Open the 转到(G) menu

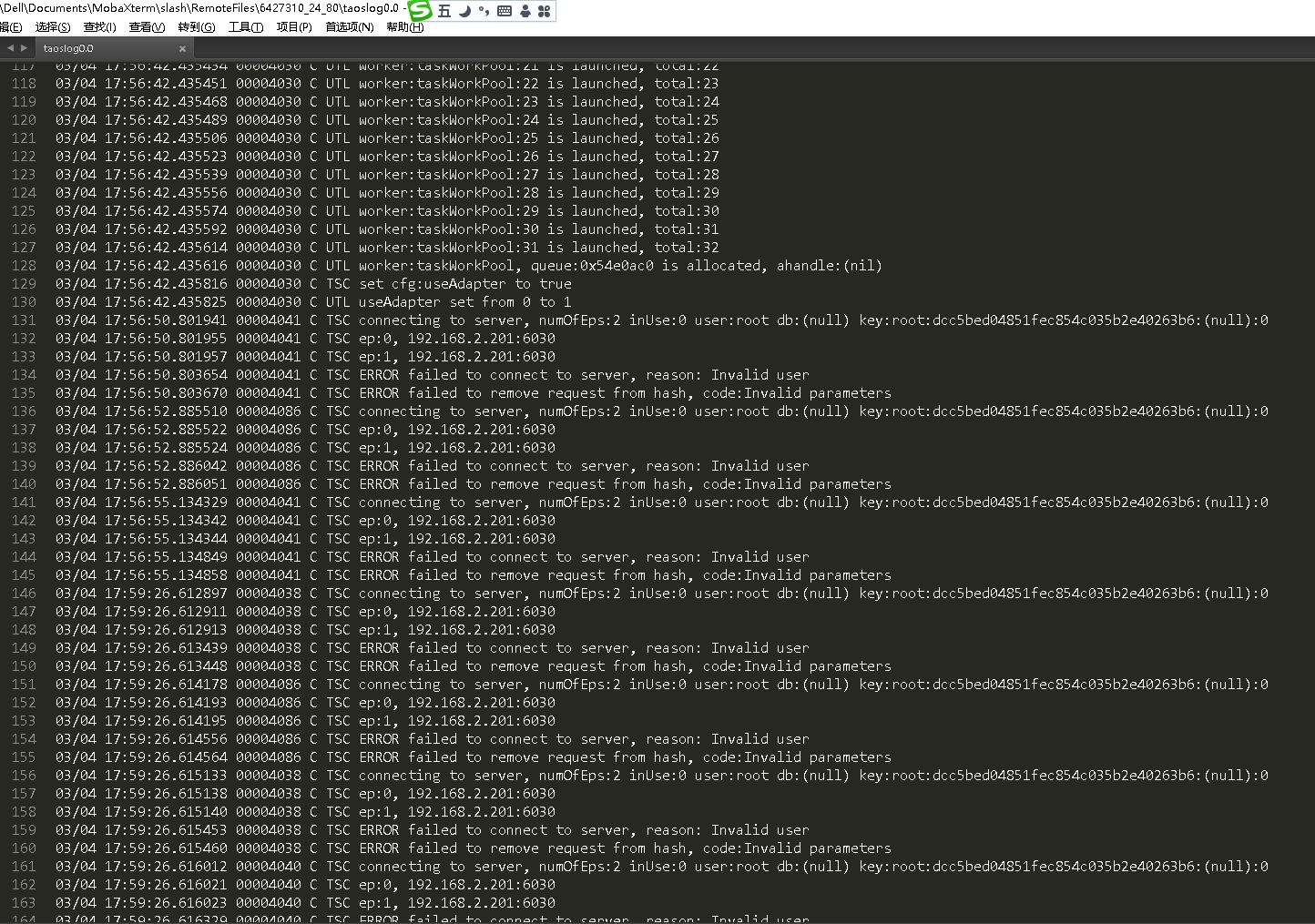[197, 27]
